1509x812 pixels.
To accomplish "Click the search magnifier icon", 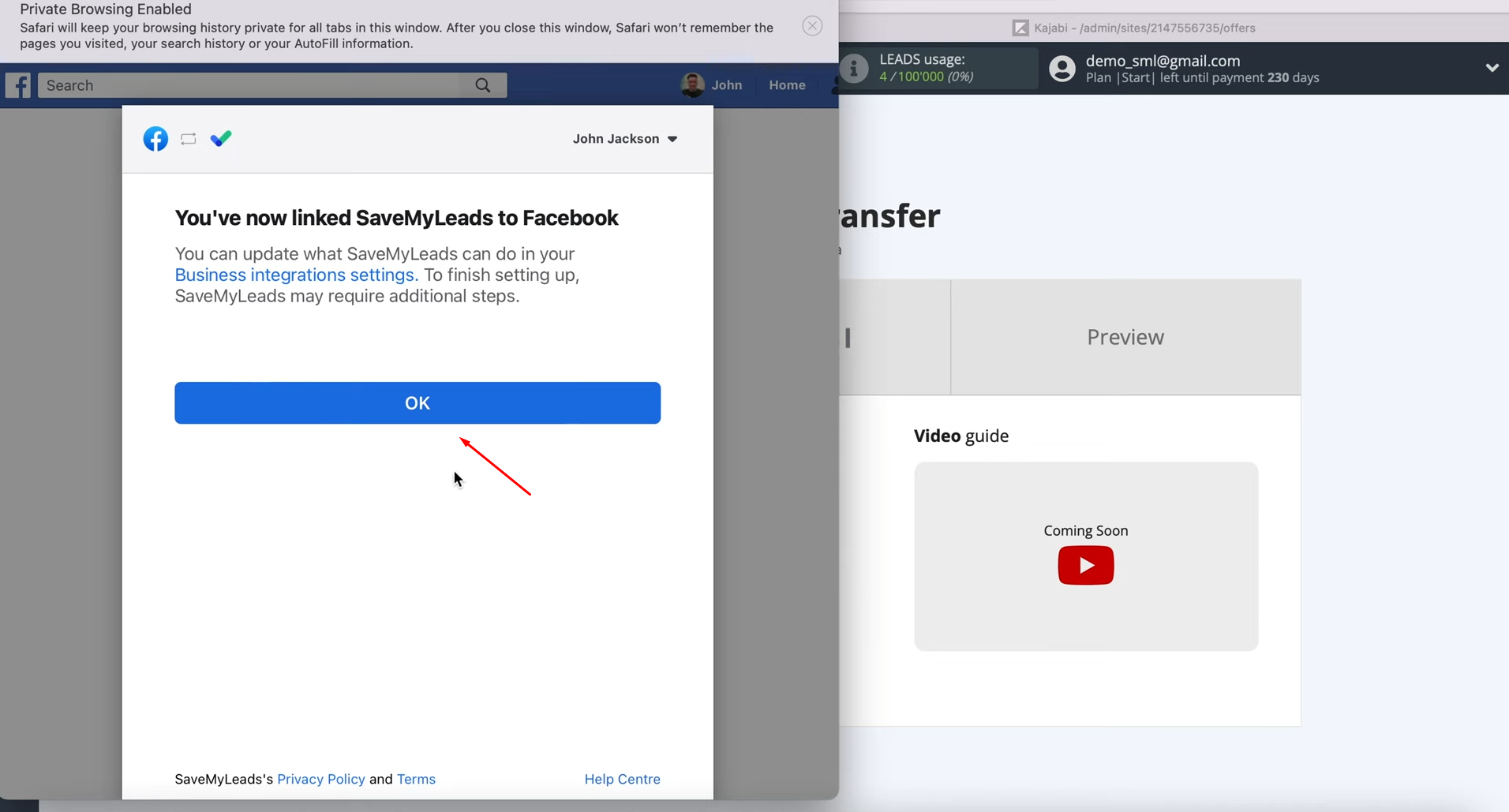I will [483, 85].
